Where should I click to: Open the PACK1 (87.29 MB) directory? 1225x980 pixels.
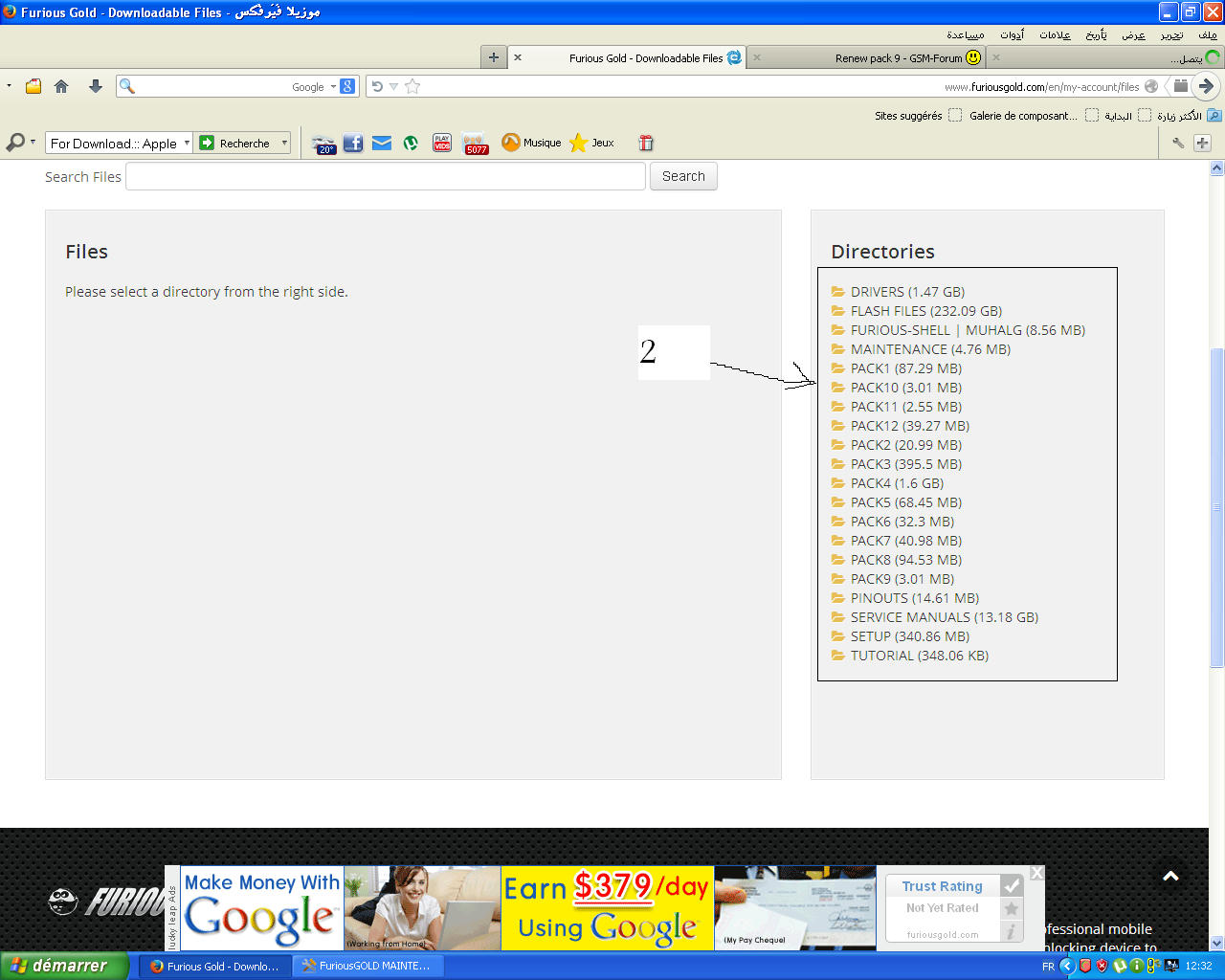click(x=897, y=368)
